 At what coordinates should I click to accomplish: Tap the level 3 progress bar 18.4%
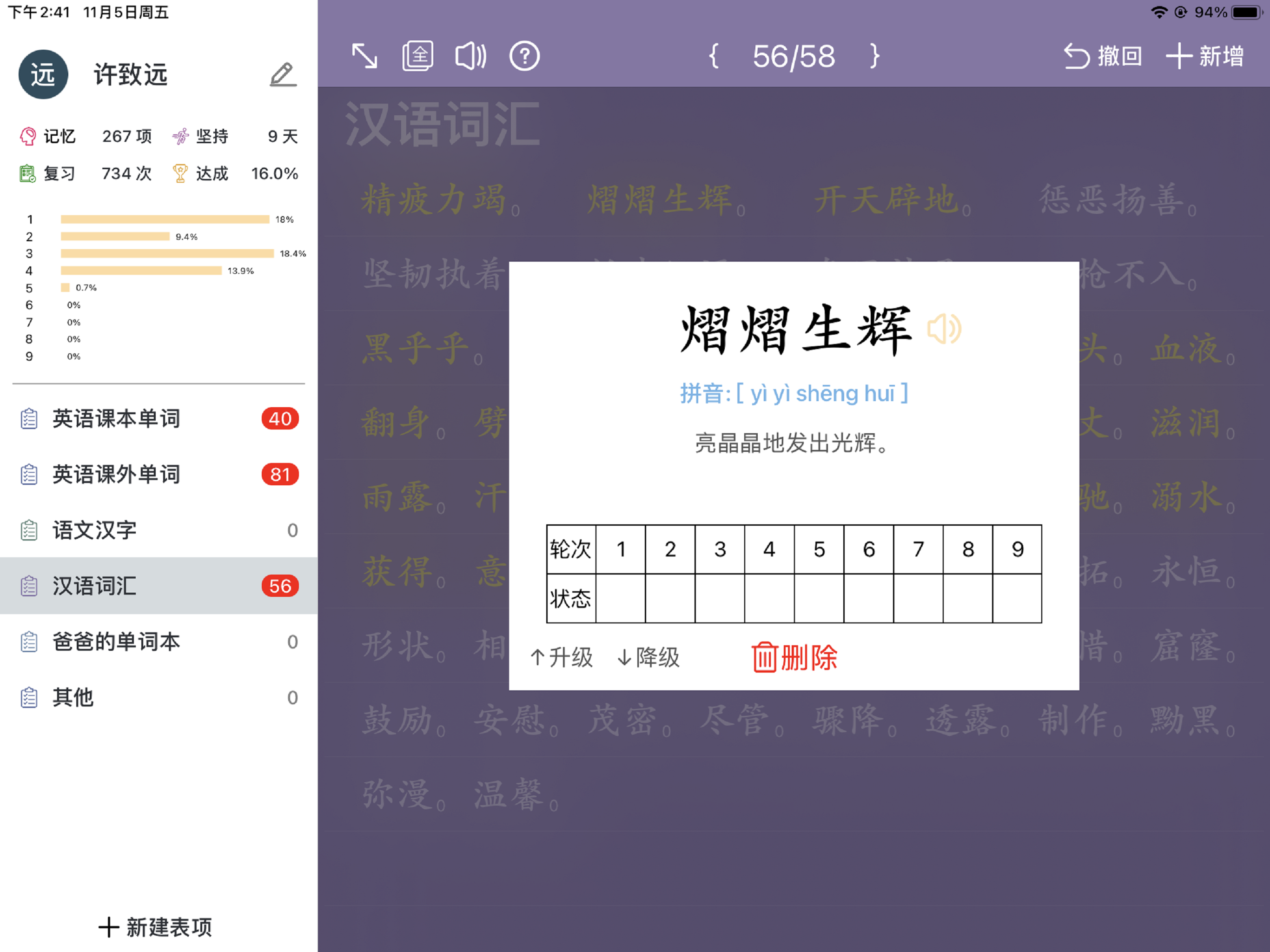[167, 253]
